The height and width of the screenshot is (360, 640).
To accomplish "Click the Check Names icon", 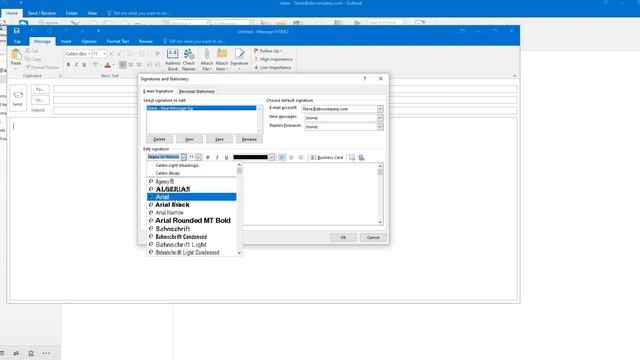I will click(x=189, y=59).
